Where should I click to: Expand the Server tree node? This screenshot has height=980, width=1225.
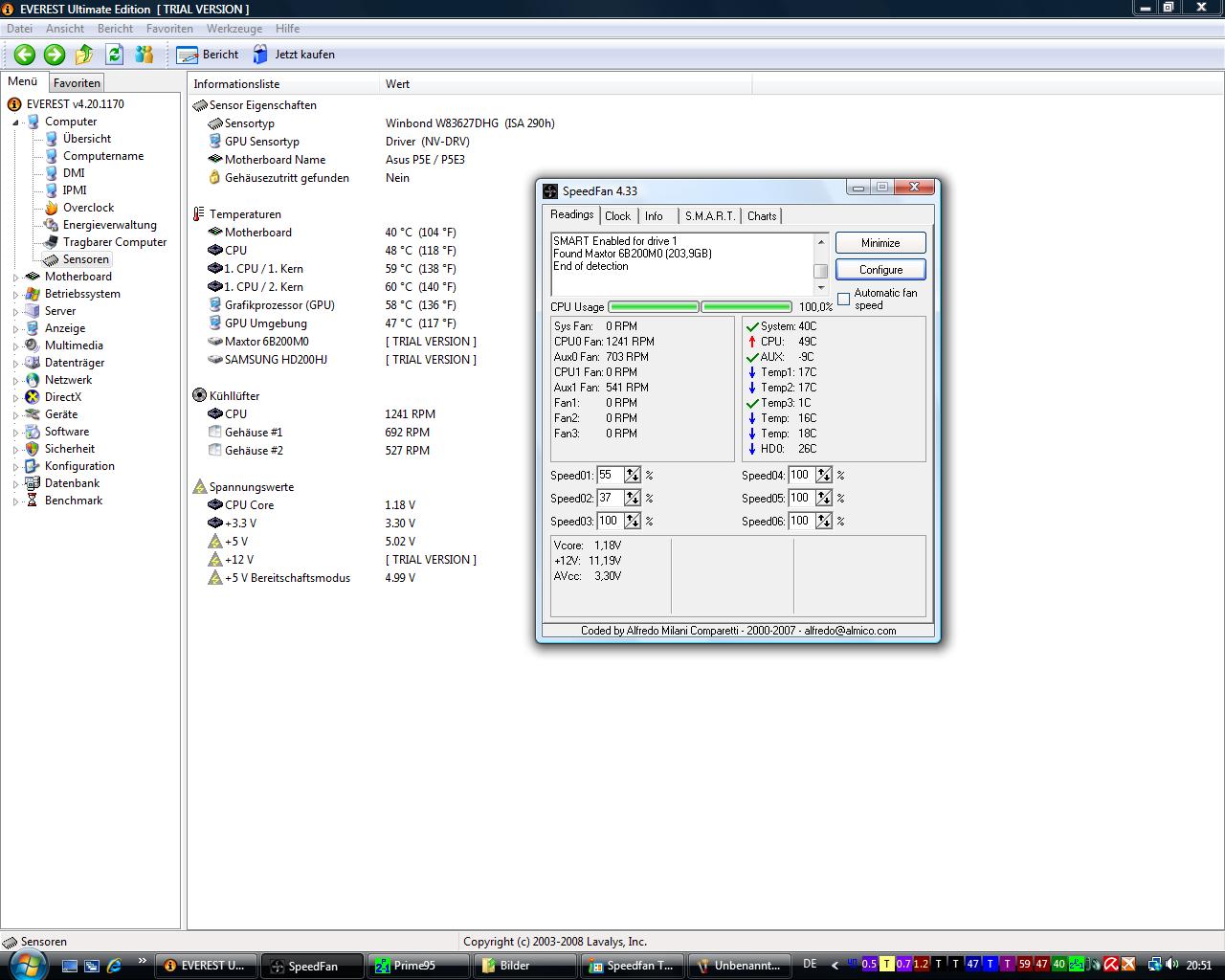pos(16,312)
